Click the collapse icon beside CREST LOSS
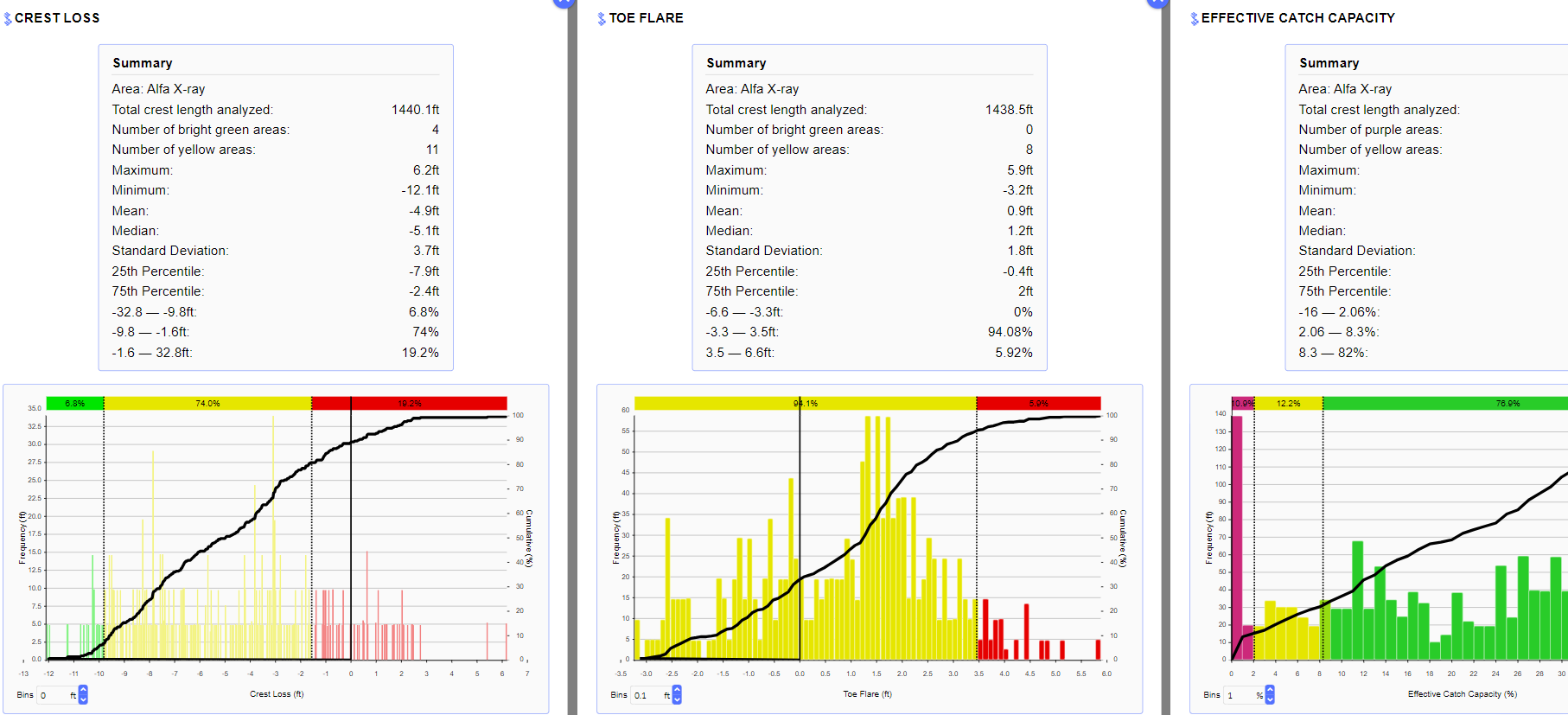 coord(8,19)
